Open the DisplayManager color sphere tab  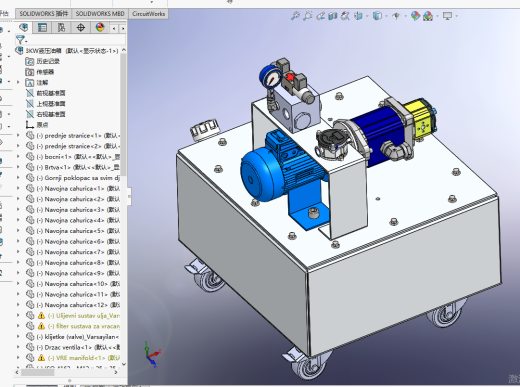[x=100, y=27]
